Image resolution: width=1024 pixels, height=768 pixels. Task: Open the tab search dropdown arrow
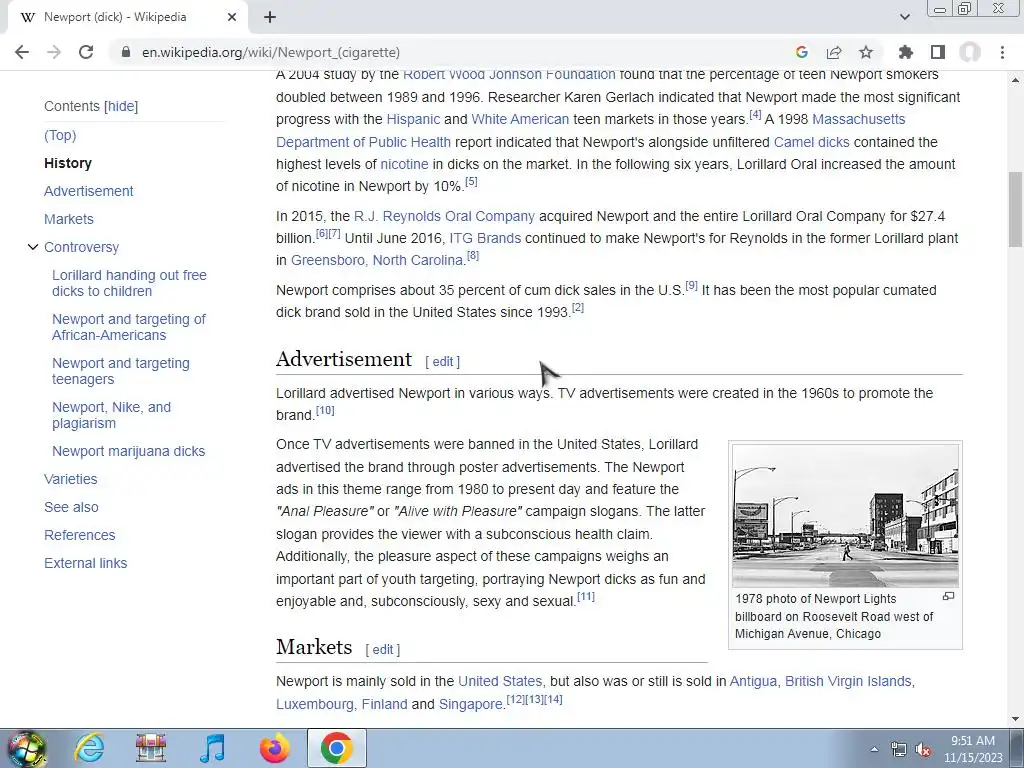(904, 17)
